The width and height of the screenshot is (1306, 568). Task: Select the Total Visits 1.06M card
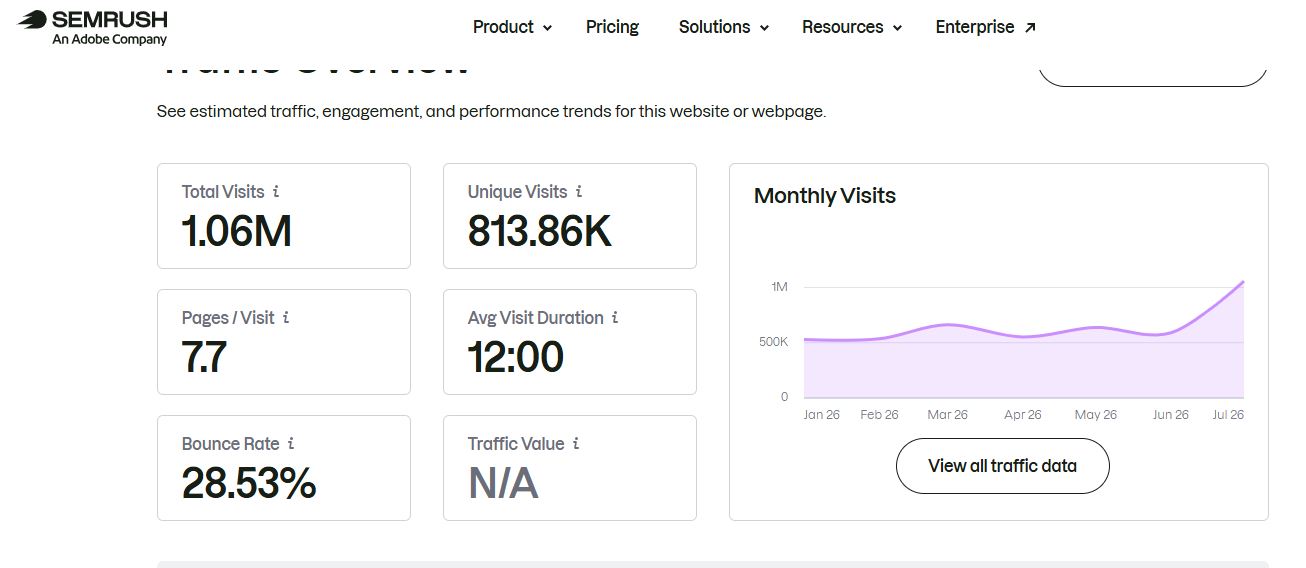[284, 216]
